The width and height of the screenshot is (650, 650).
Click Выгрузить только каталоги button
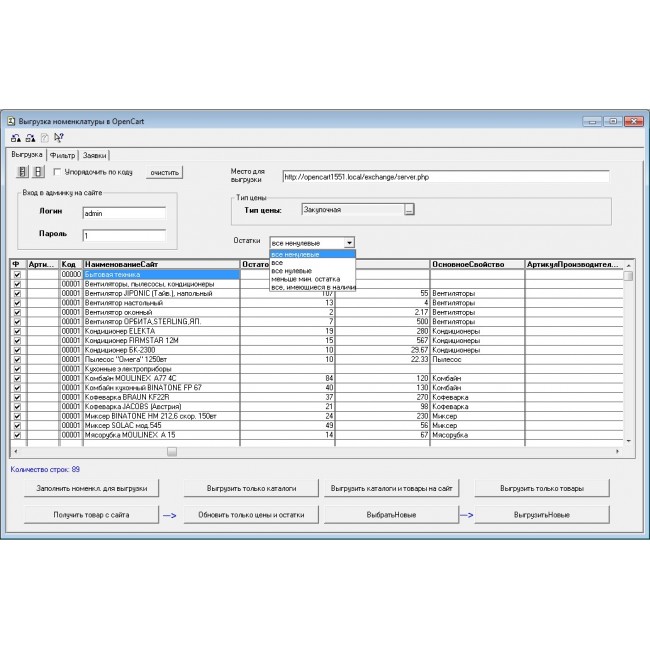click(x=249, y=488)
